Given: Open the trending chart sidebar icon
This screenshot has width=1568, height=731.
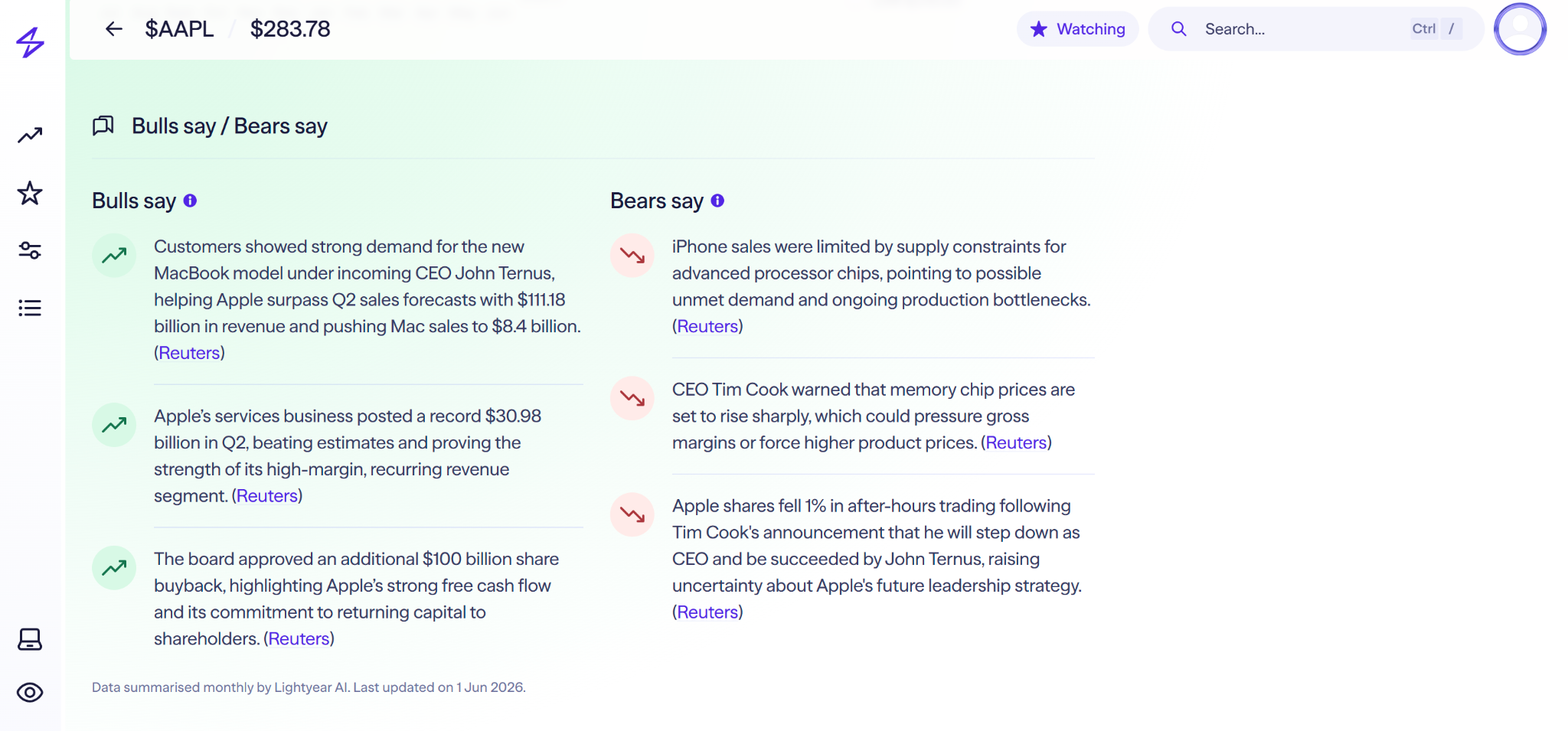Looking at the screenshot, I should [x=30, y=135].
